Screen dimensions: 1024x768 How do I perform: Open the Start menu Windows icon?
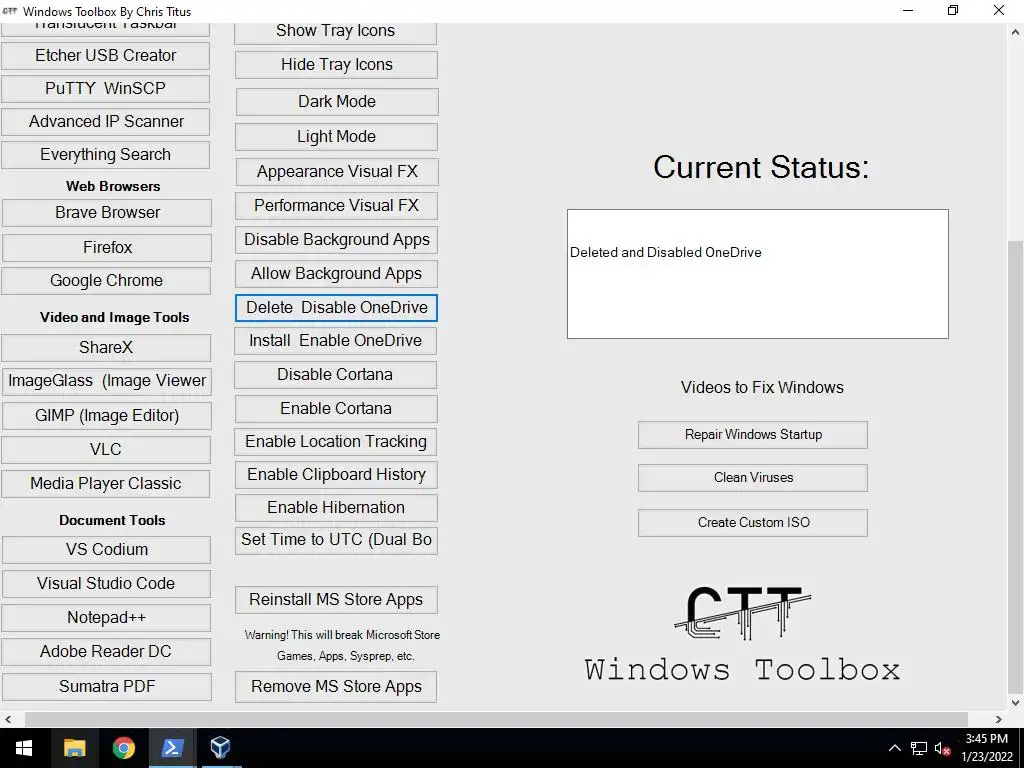(x=24, y=748)
